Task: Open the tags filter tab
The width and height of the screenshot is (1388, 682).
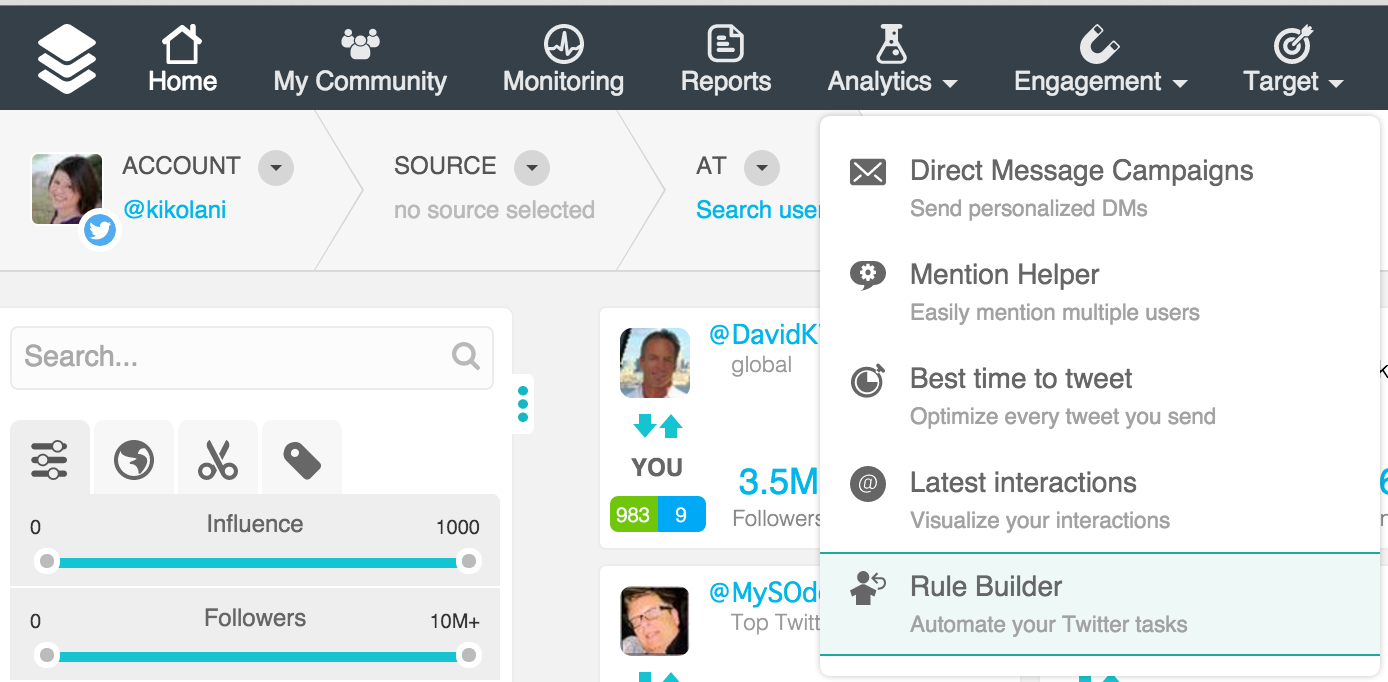Action: tap(301, 457)
